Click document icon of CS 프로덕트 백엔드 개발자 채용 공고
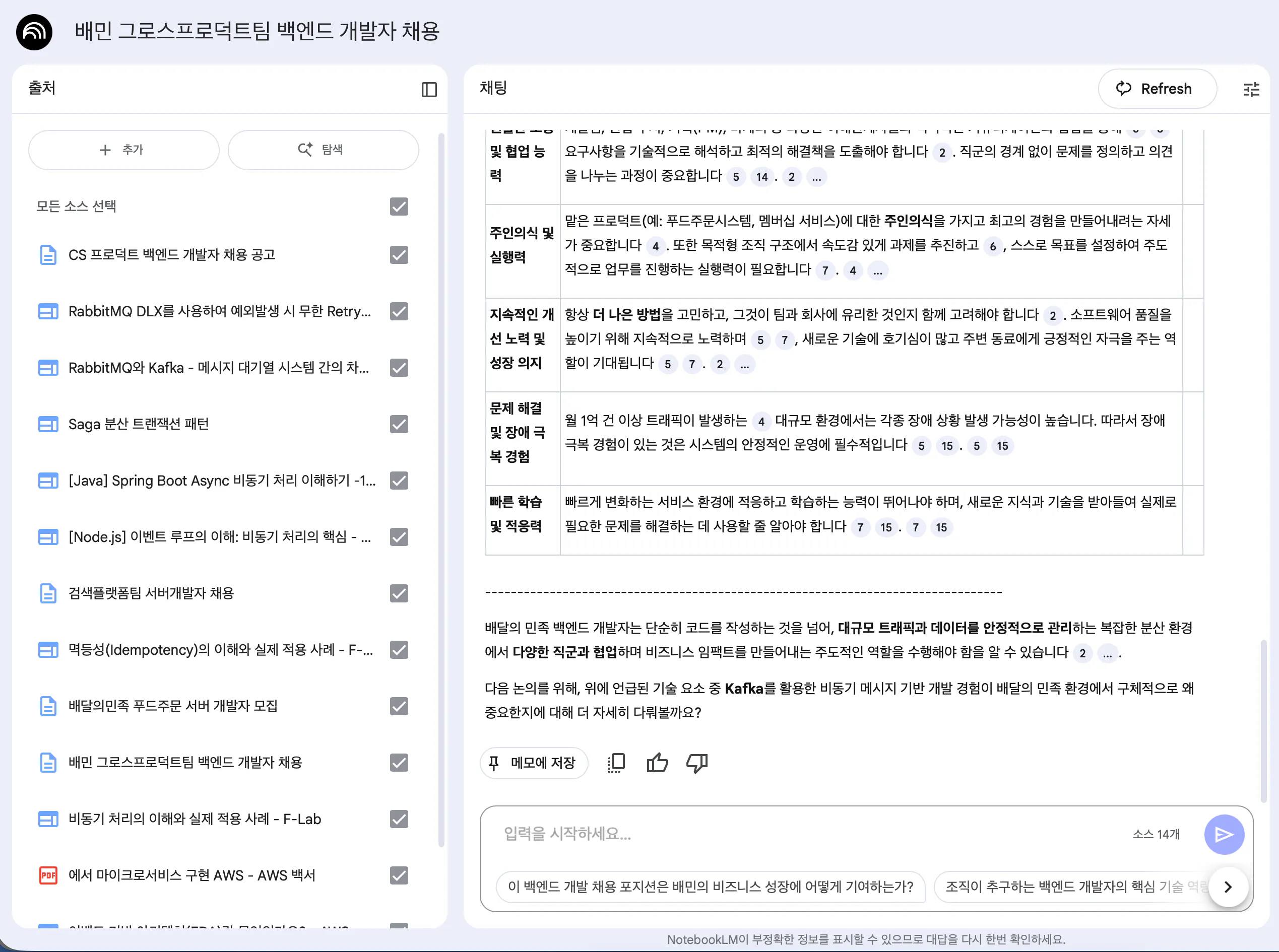Viewport: 1279px width, 952px height. [x=48, y=255]
